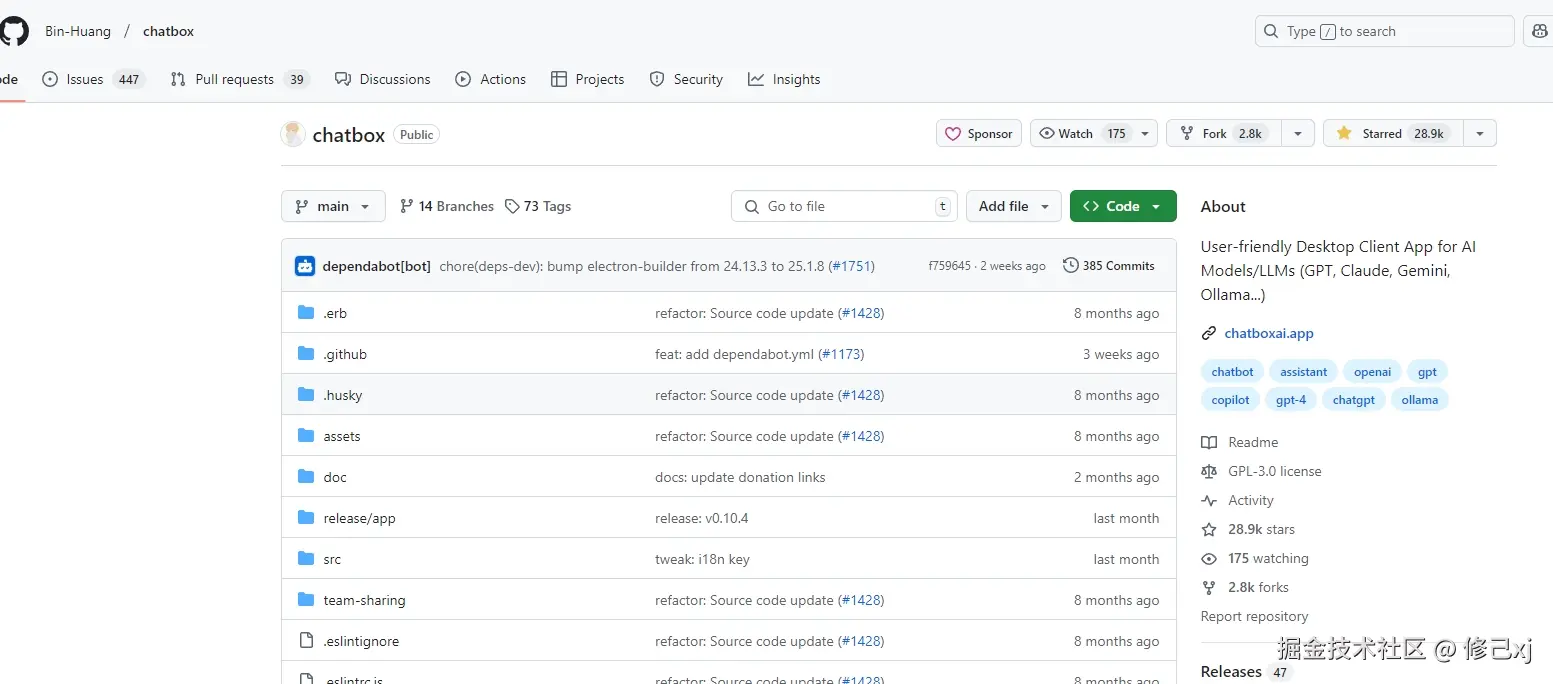
Task: Select the copilot topic tag
Action: click(x=1230, y=400)
